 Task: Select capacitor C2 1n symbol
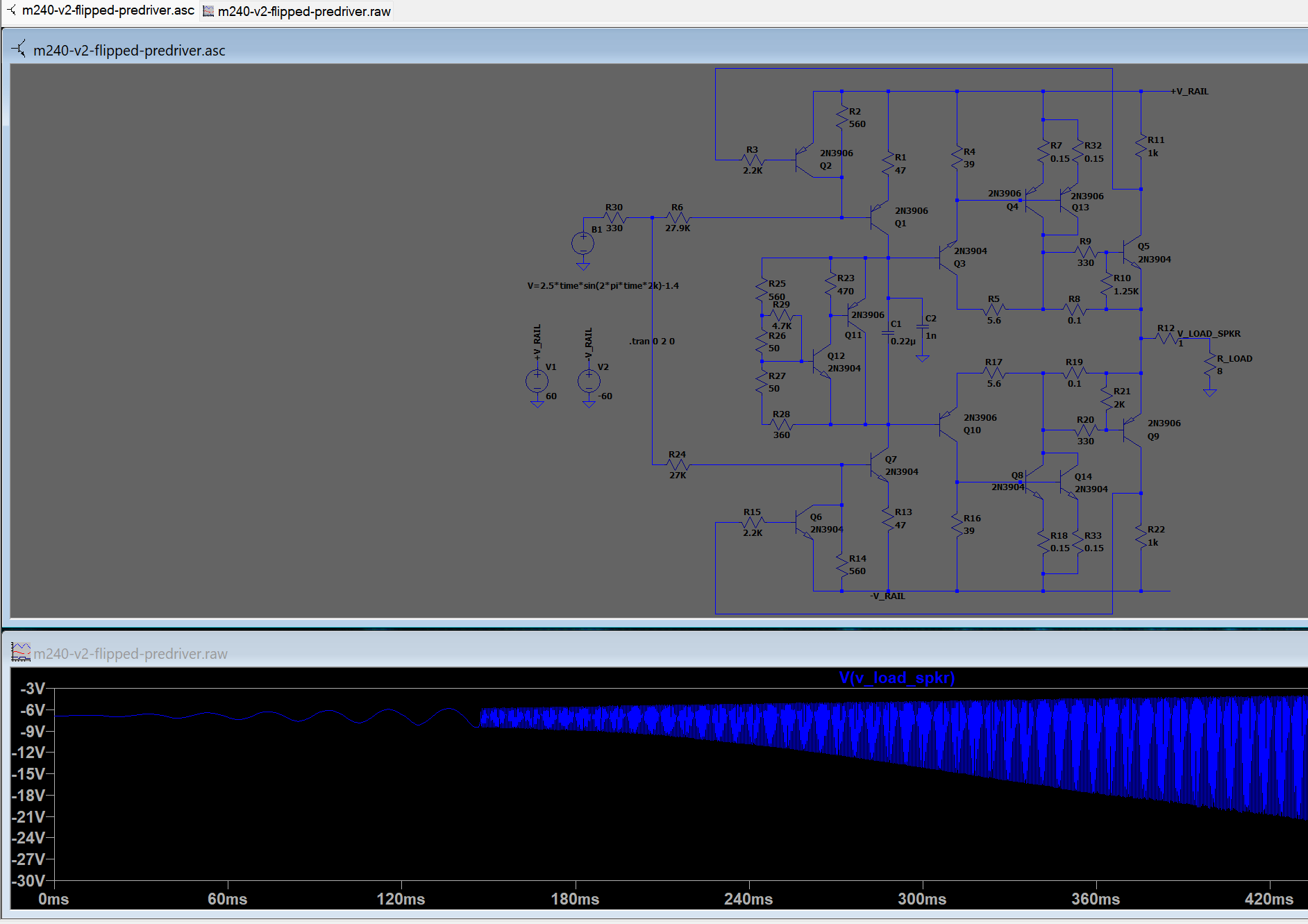click(923, 328)
